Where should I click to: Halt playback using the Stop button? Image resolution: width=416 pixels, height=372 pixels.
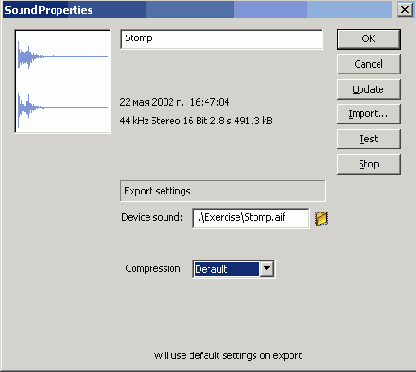tap(369, 164)
